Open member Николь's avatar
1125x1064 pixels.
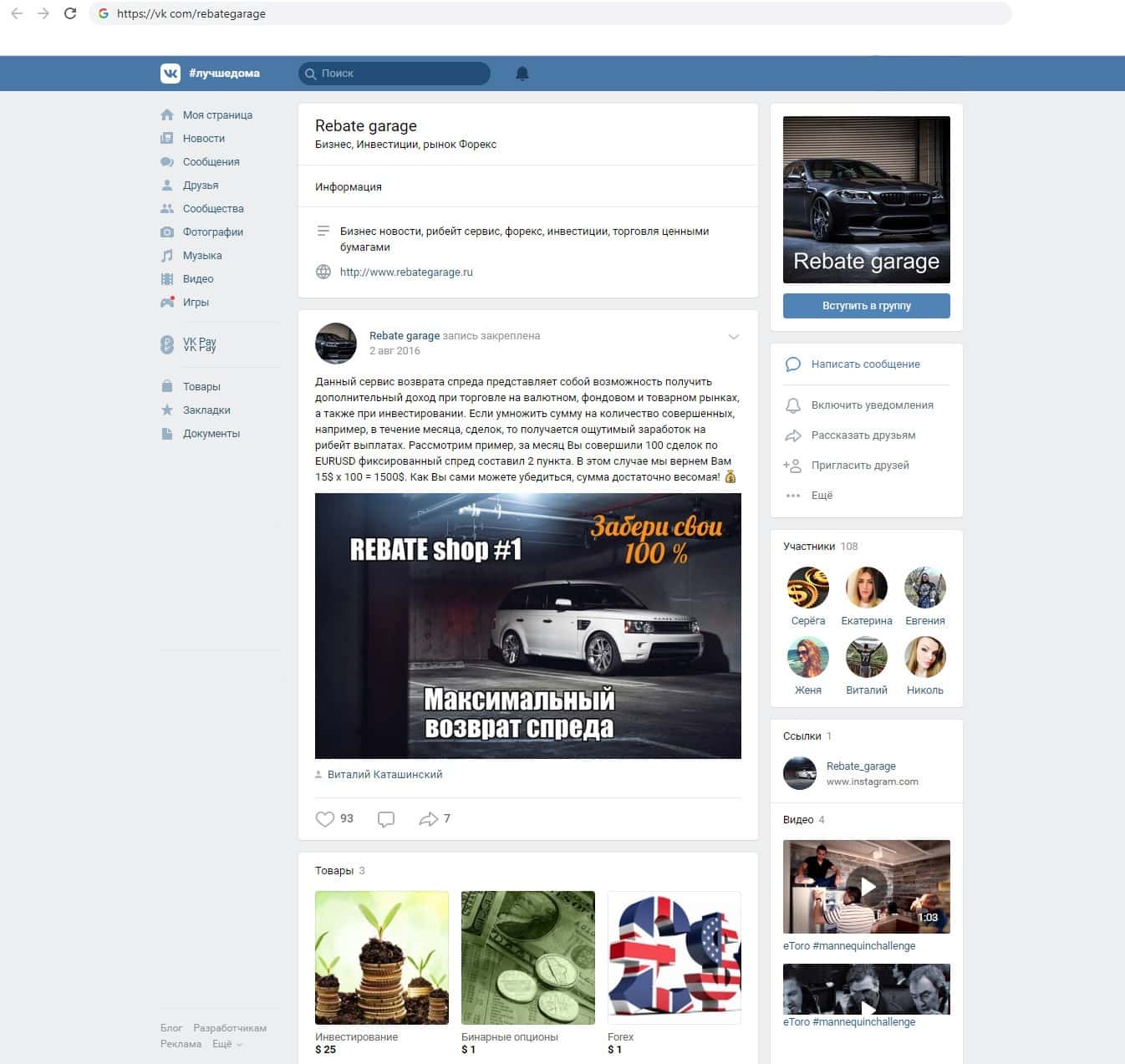[x=925, y=657]
